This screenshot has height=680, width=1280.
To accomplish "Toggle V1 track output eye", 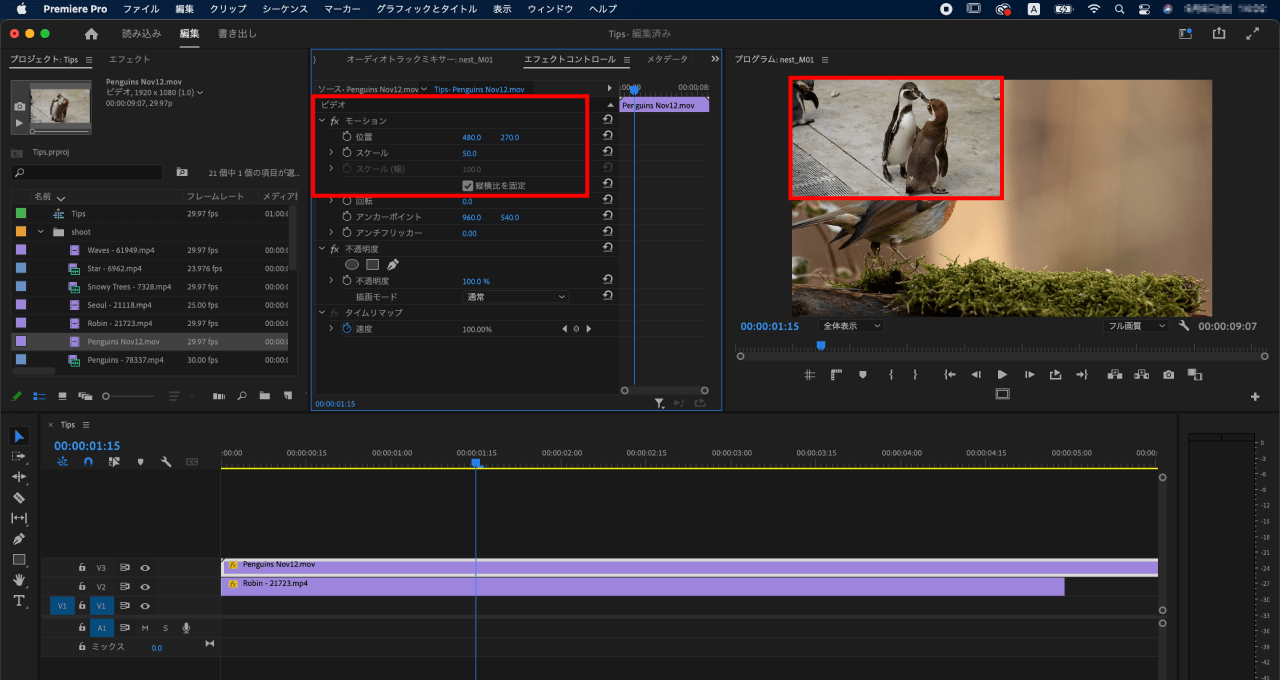I will (145, 606).
